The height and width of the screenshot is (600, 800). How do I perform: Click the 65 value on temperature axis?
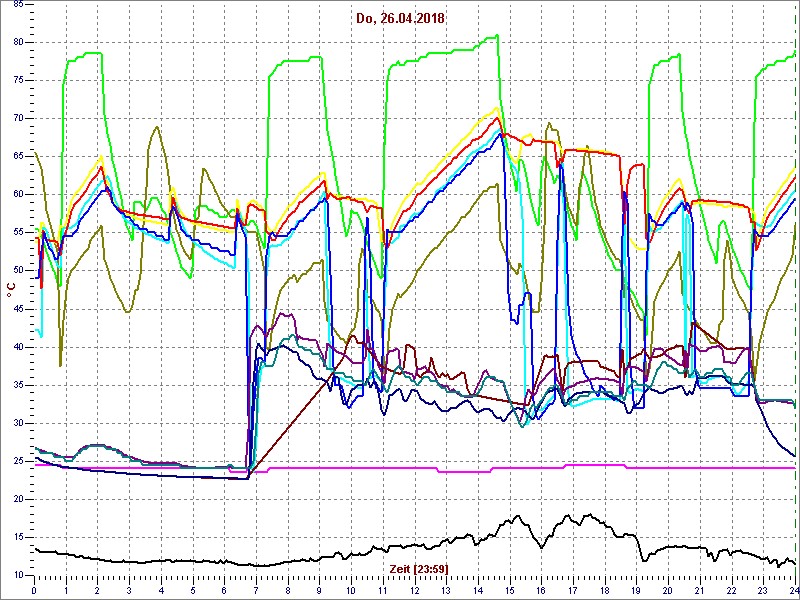[x=17, y=157]
